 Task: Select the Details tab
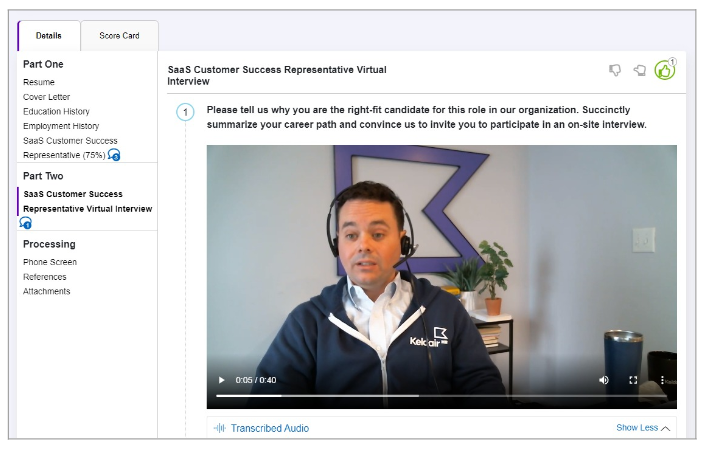pos(49,36)
